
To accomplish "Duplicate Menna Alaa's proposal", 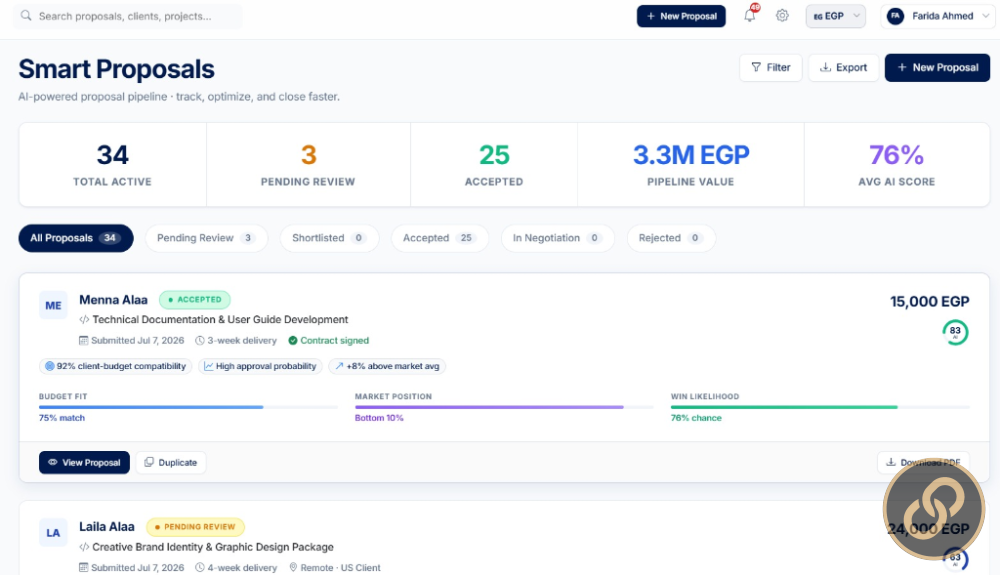I will 171,462.
